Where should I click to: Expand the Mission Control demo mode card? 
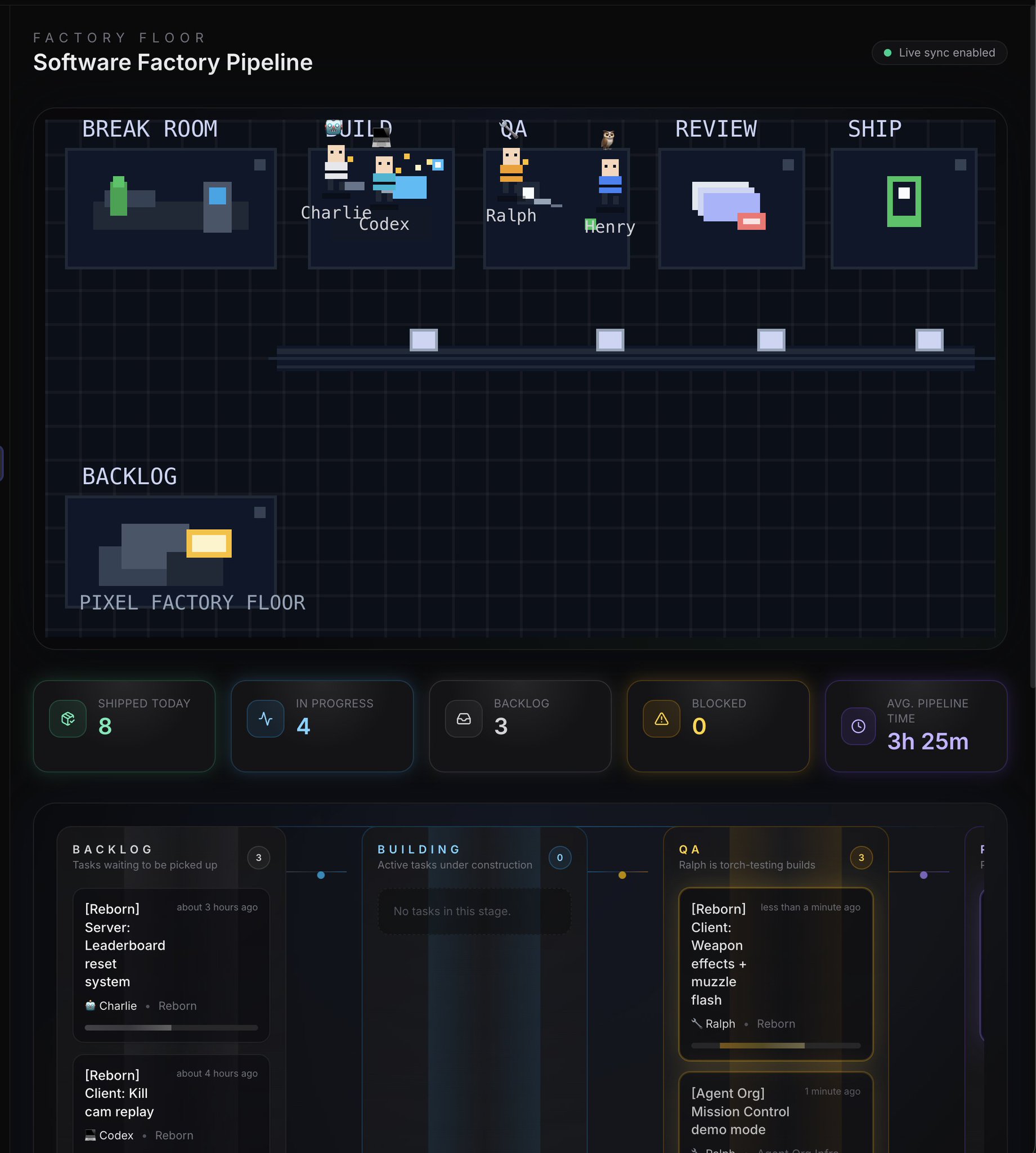[775, 1113]
